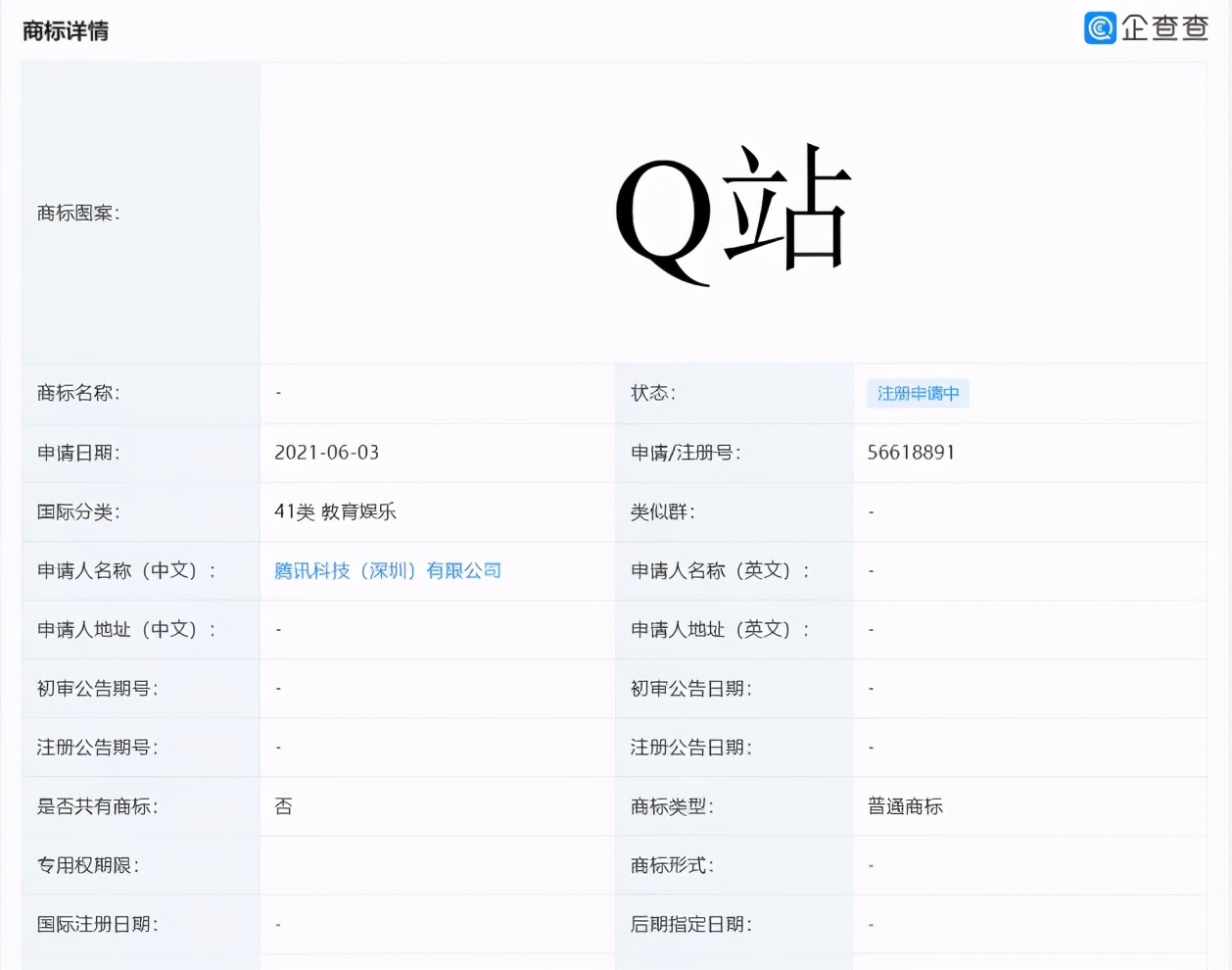The height and width of the screenshot is (970, 1232).
Task: Click the 初审公告期号 field label
Action: (x=97, y=688)
